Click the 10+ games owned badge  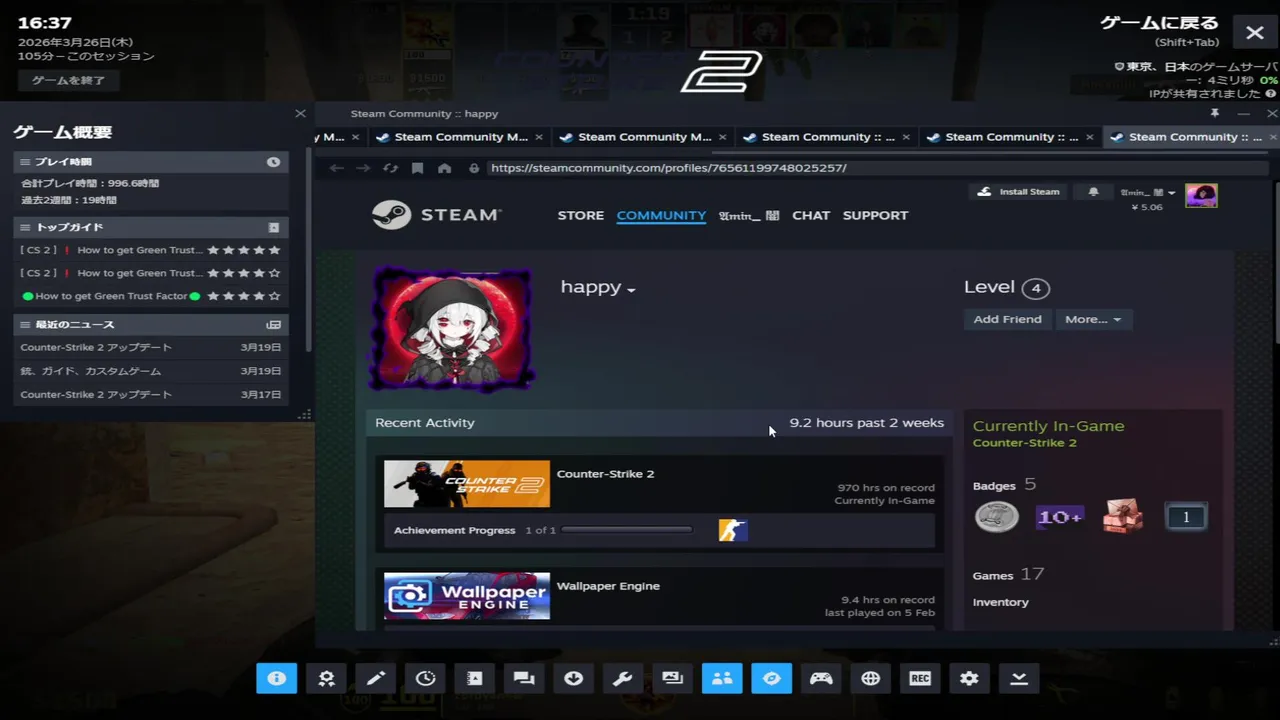[x=1059, y=517]
